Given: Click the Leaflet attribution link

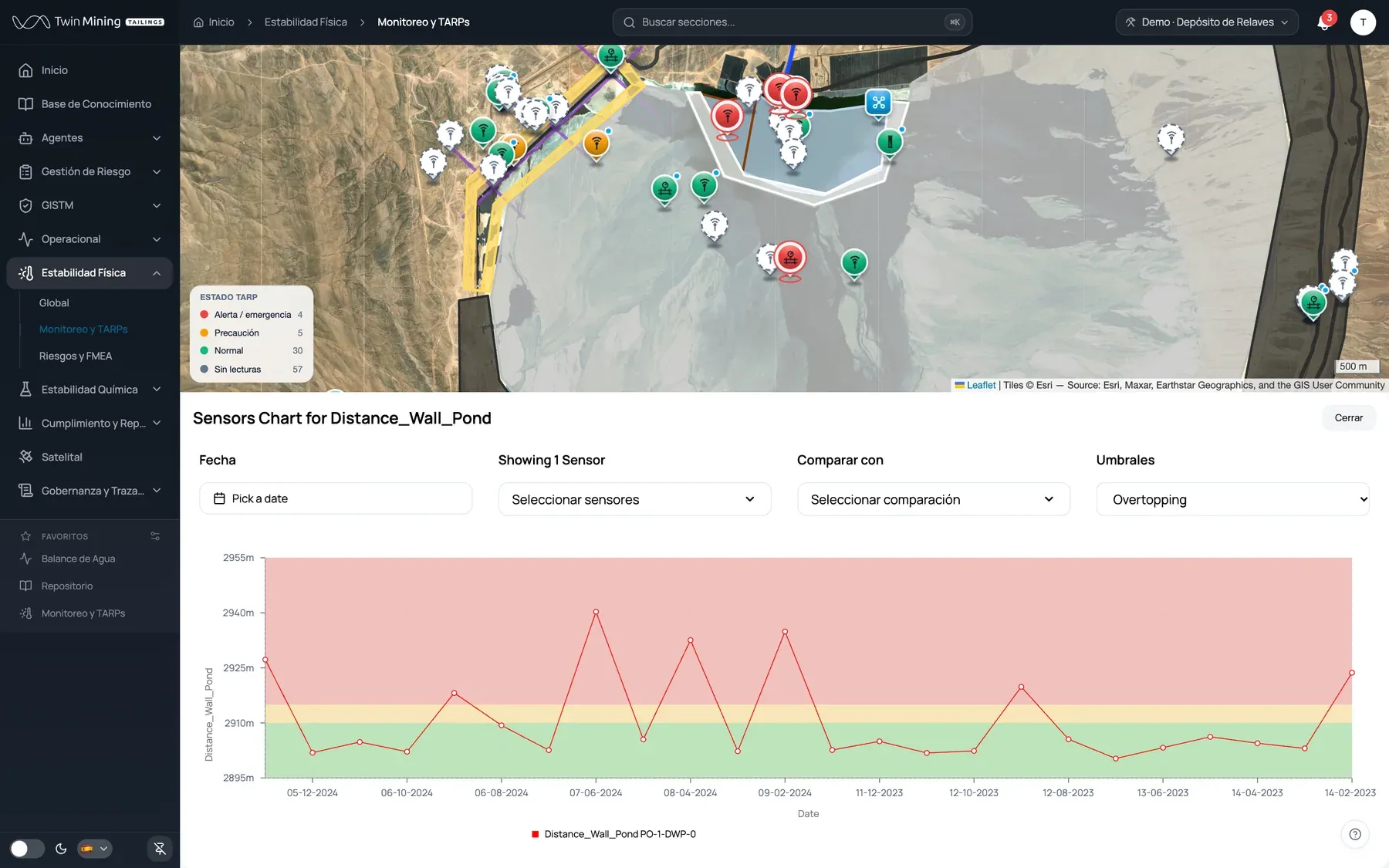Looking at the screenshot, I should [981, 385].
